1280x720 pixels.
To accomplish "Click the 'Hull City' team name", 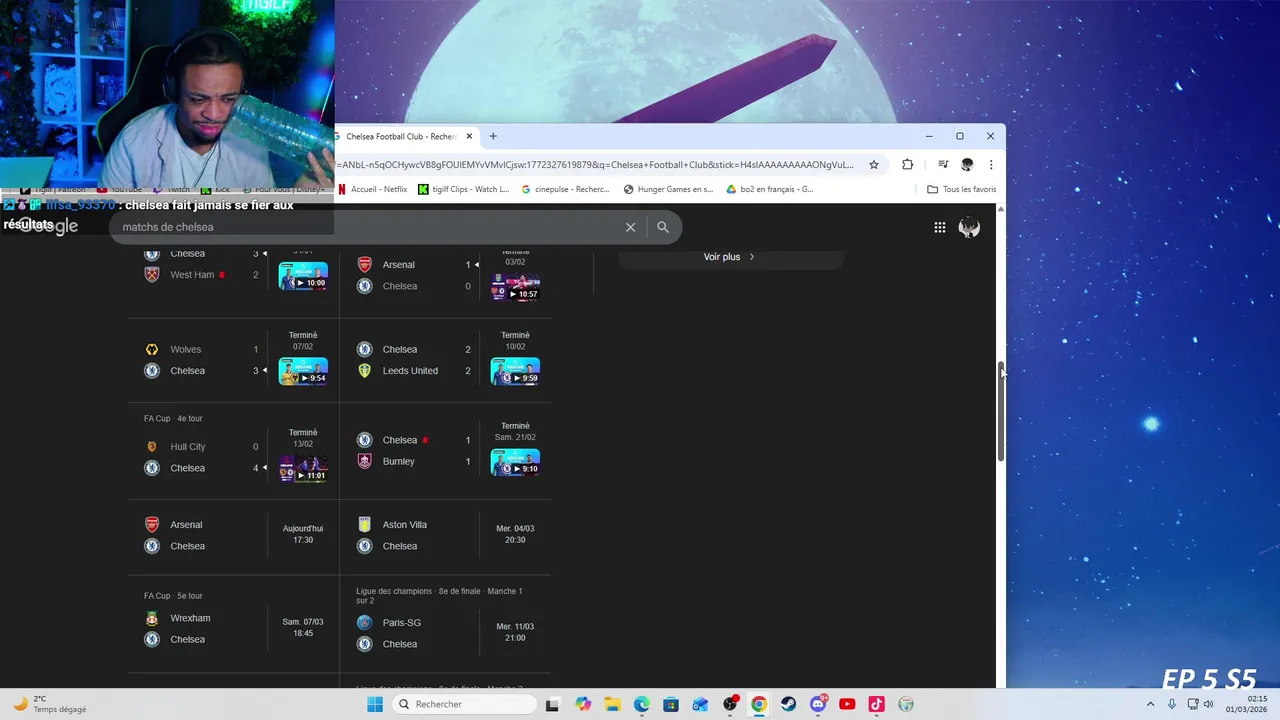I will (188, 447).
